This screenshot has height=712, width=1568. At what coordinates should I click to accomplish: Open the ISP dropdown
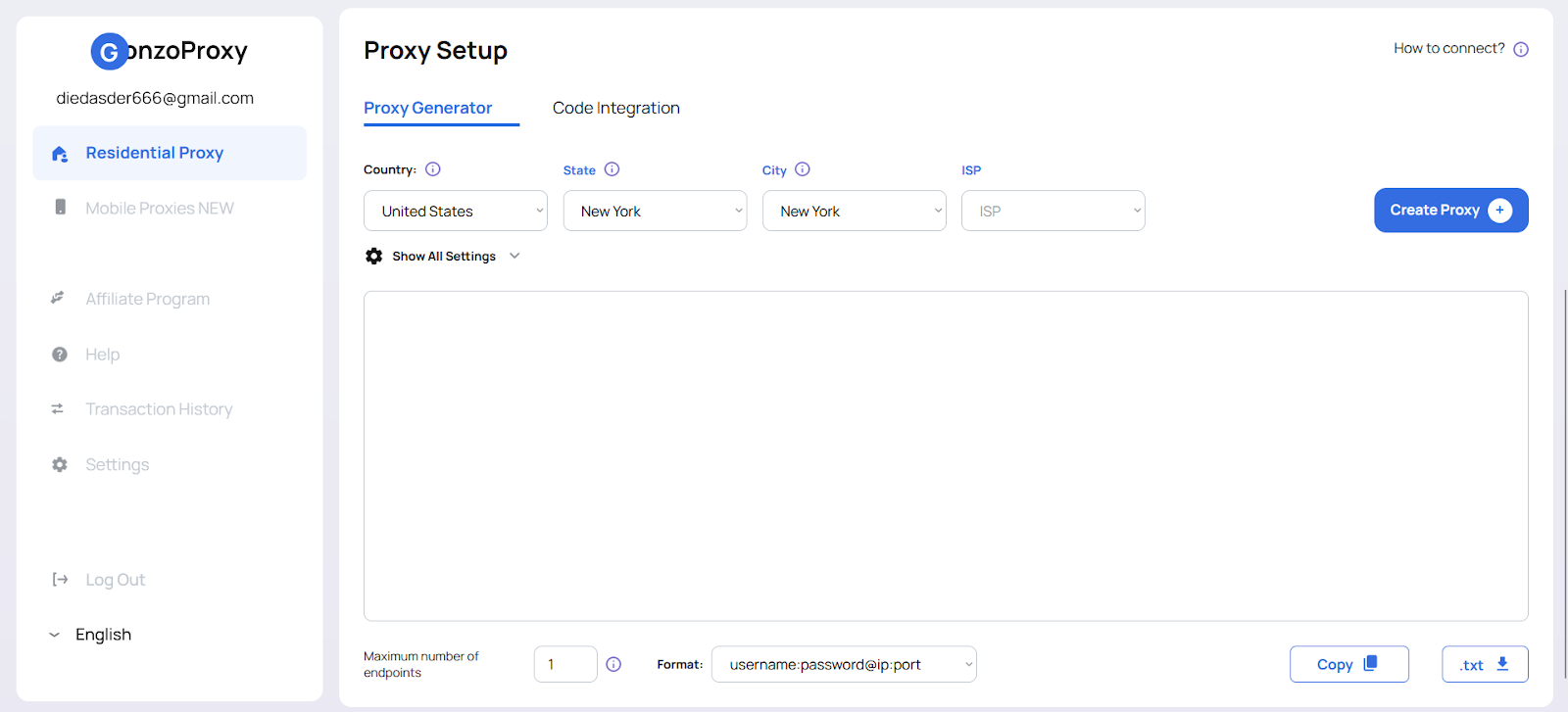[1053, 211]
